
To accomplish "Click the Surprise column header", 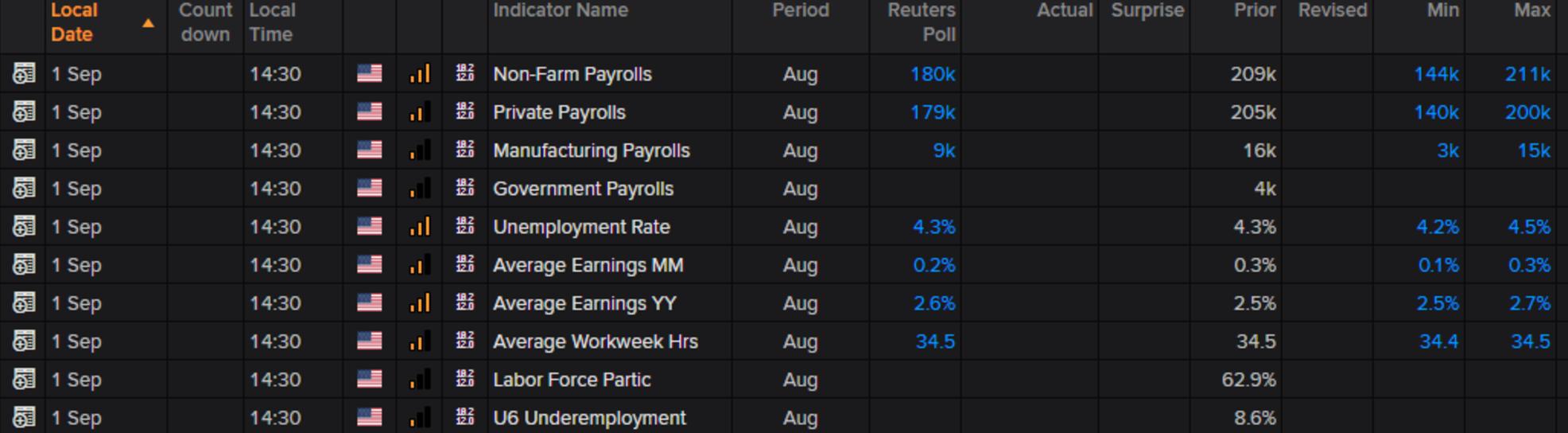I will click(x=1147, y=10).
